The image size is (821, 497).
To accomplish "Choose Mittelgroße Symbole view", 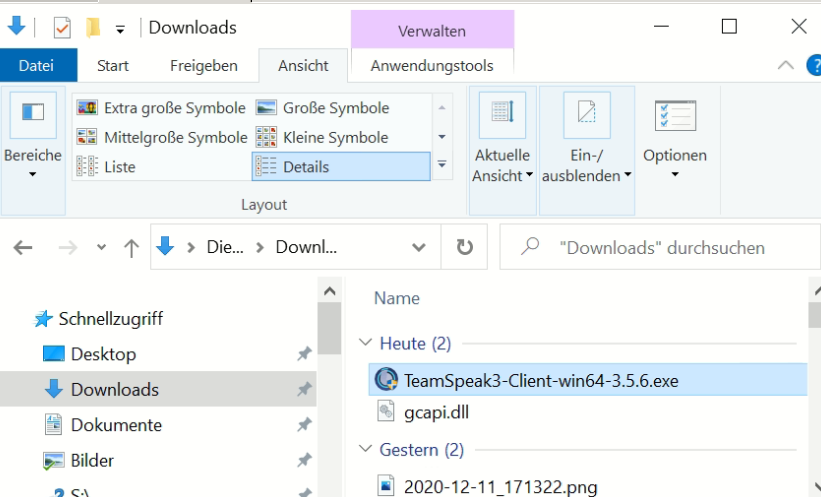I will pos(162,137).
